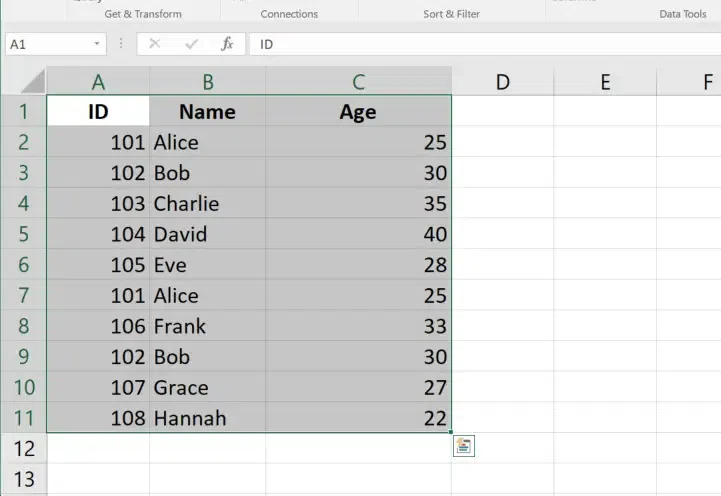Select the cell containing Charlie

coord(207,204)
